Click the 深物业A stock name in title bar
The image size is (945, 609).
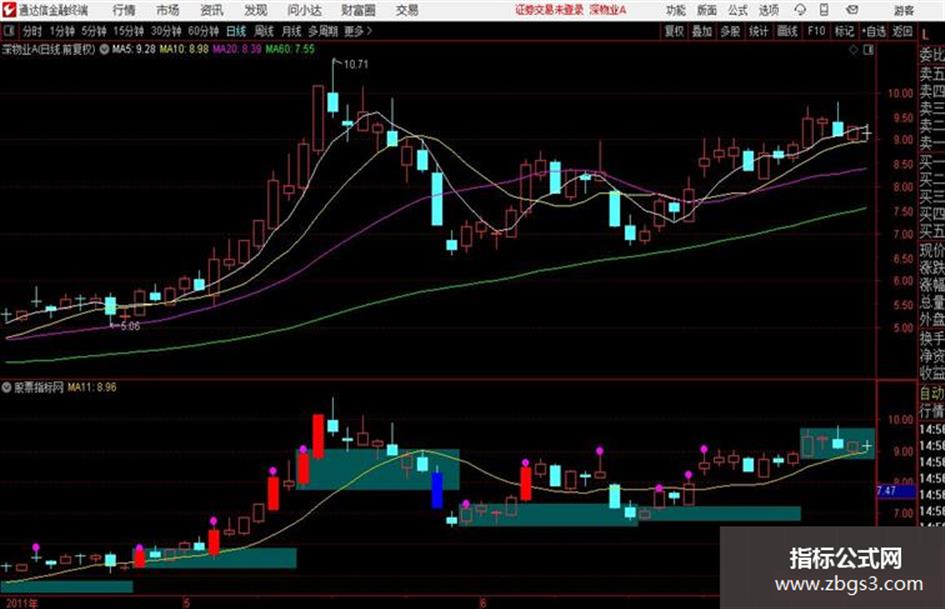[608, 10]
